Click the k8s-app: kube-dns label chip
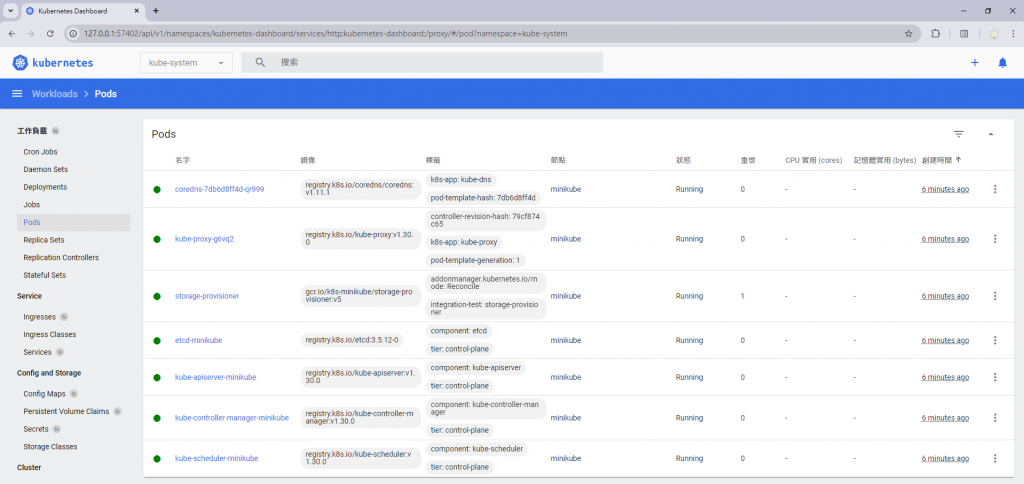Viewport: 1024px width, 484px height. click(x=460, y=179)
